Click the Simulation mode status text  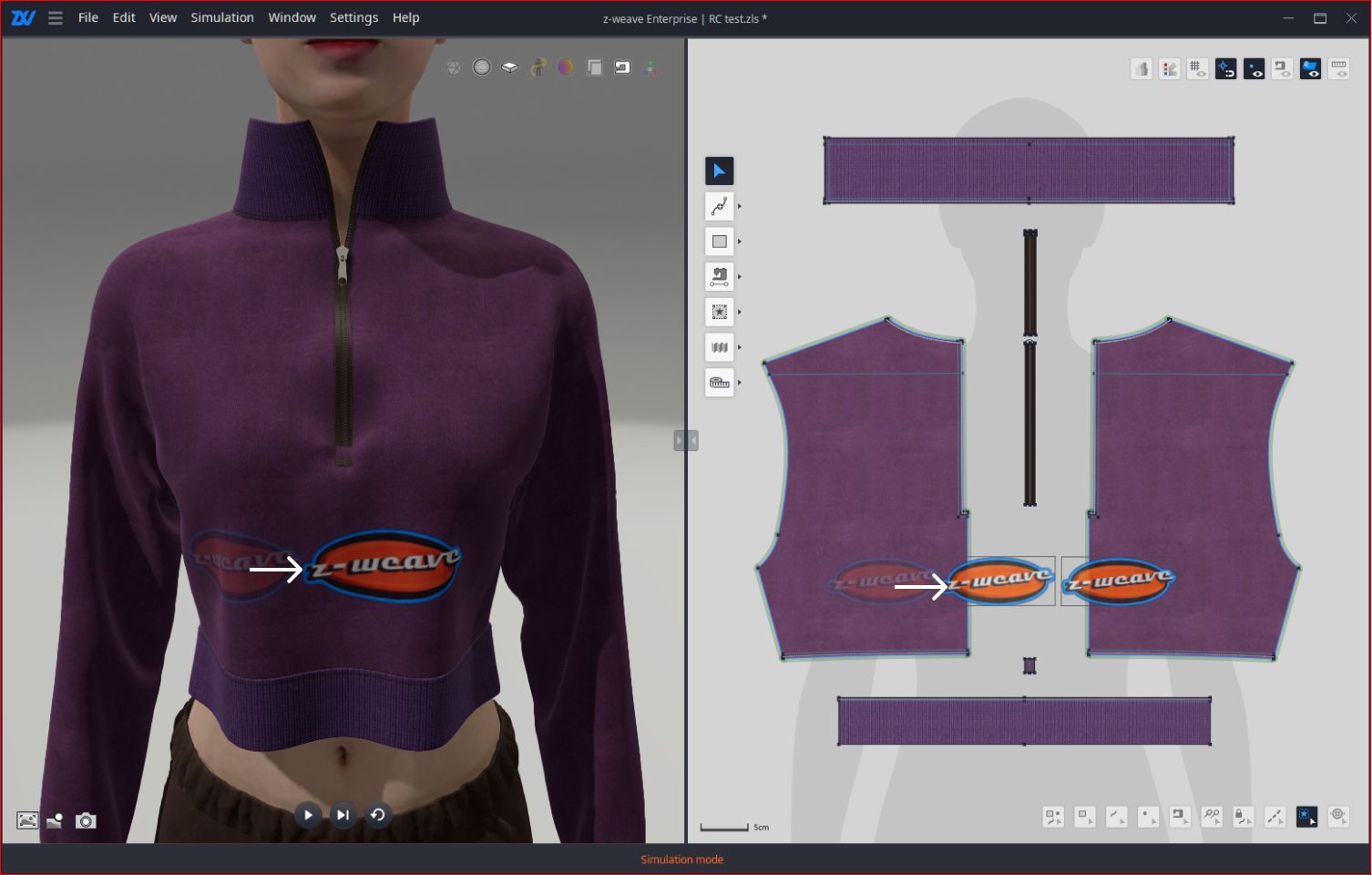click(681, 860)
